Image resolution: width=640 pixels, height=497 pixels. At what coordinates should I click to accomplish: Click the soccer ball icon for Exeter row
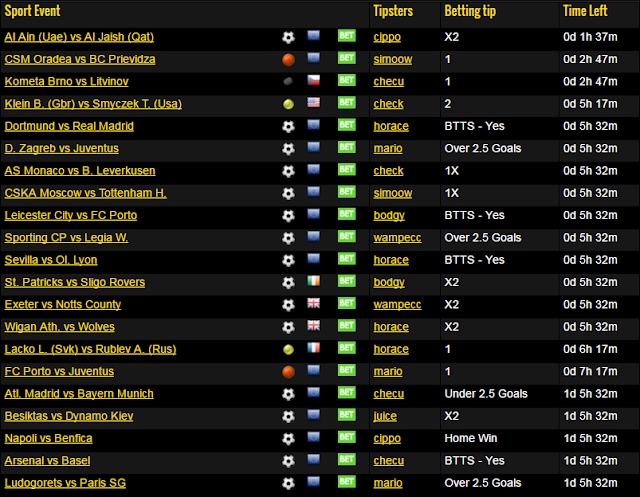[289, 305]
